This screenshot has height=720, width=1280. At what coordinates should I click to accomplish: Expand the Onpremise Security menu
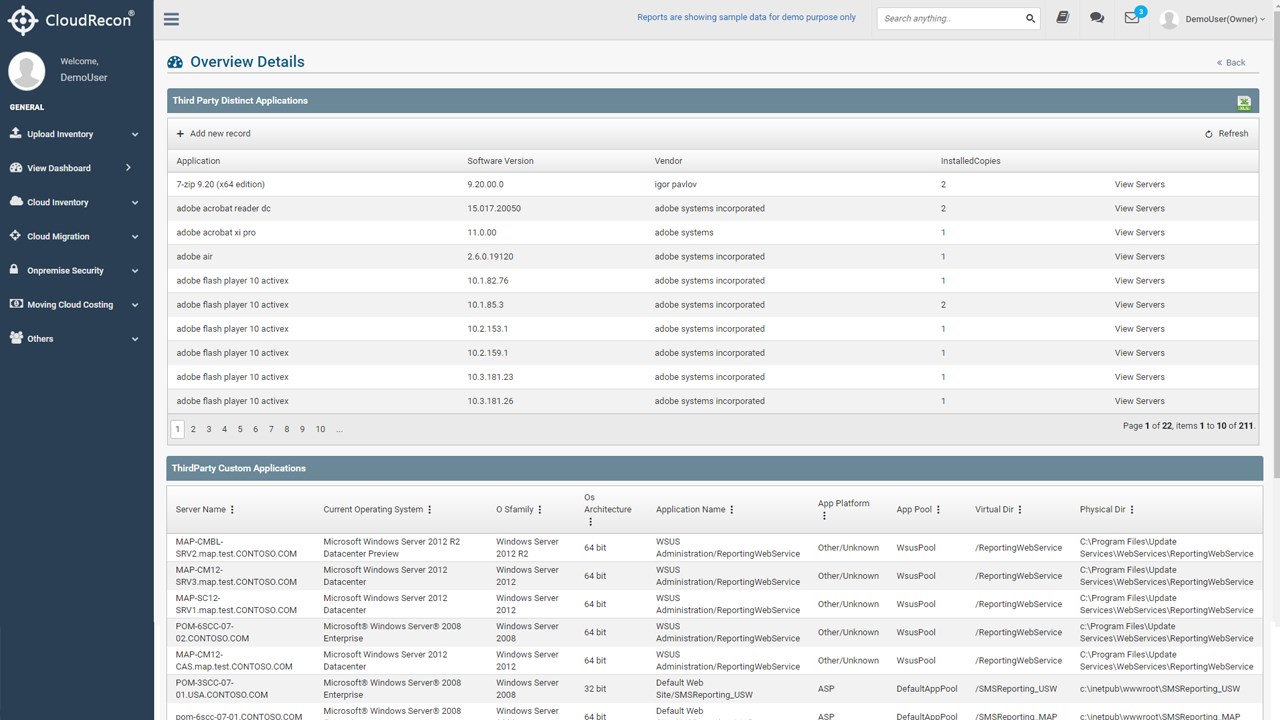tap(135, 271)
